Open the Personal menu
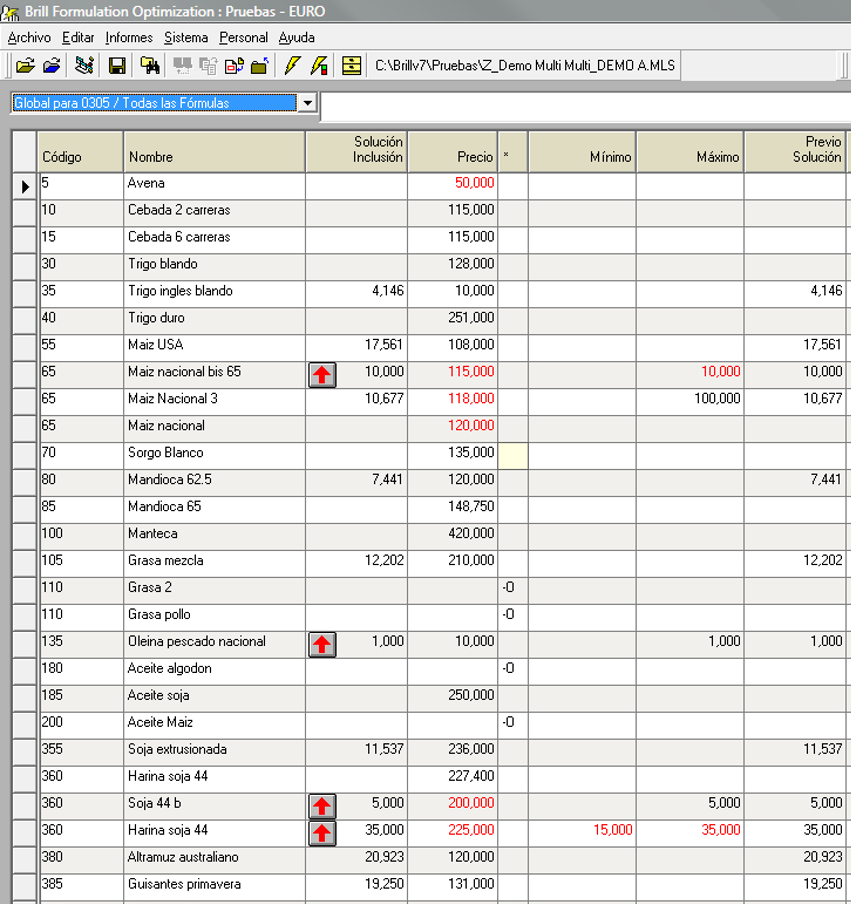 pyautogui.click(x=243, y=37)
